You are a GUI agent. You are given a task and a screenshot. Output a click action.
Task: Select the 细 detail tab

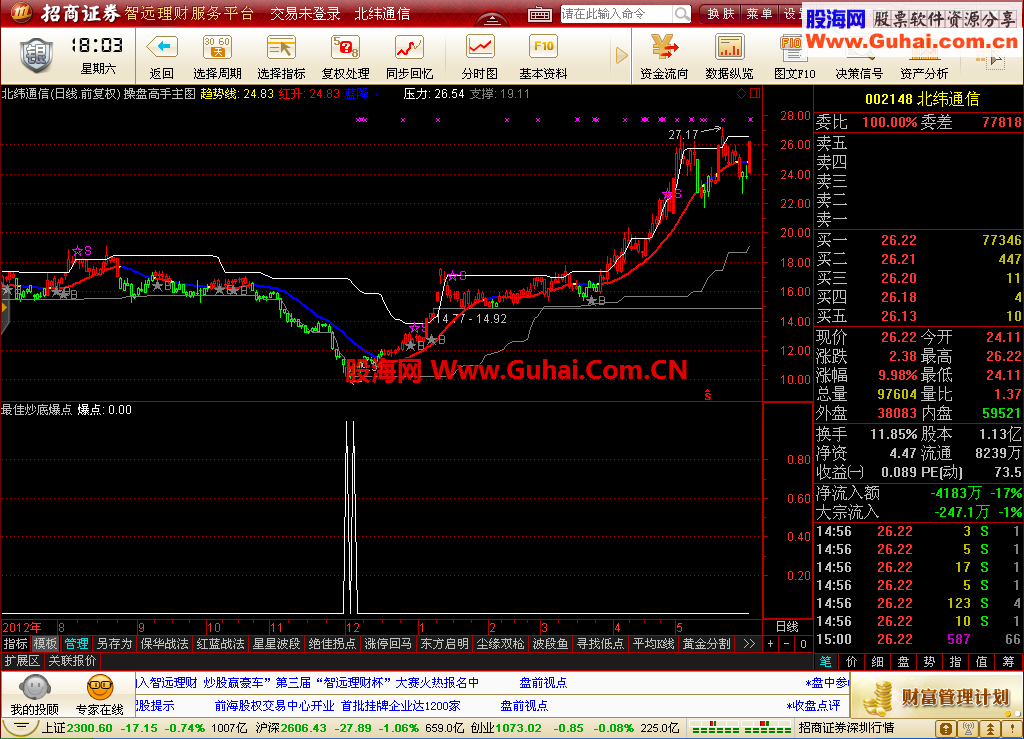878,661
